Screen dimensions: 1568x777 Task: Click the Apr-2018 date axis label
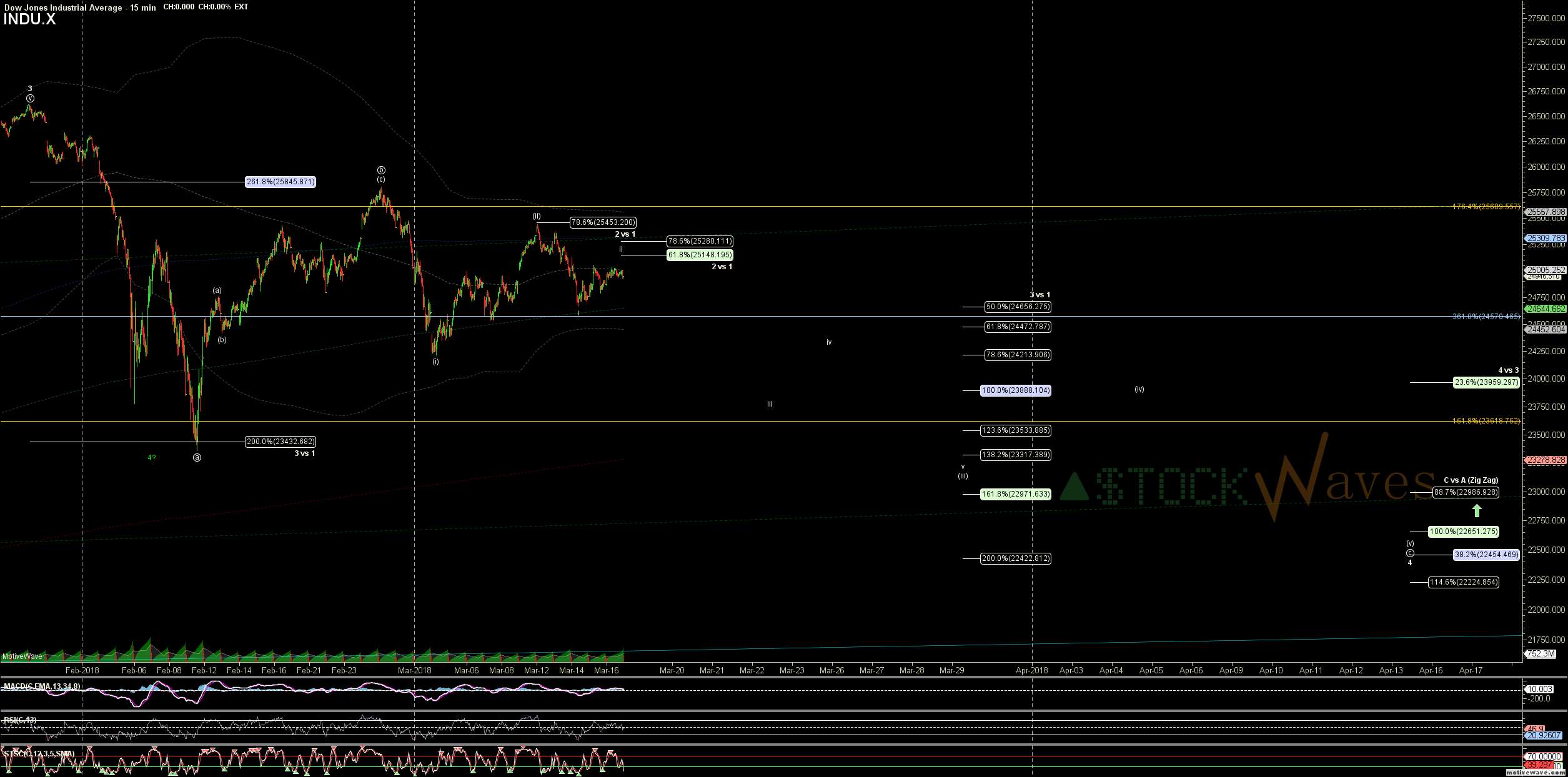pos(1032,670)
